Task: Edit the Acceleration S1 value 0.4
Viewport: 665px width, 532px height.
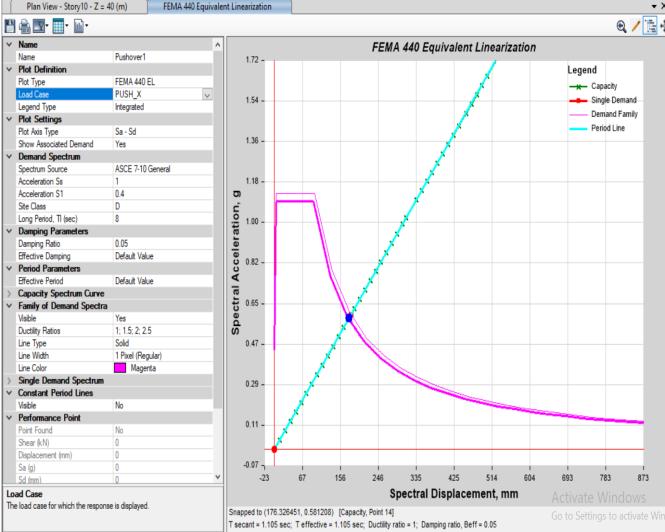Action: (163, 194)
